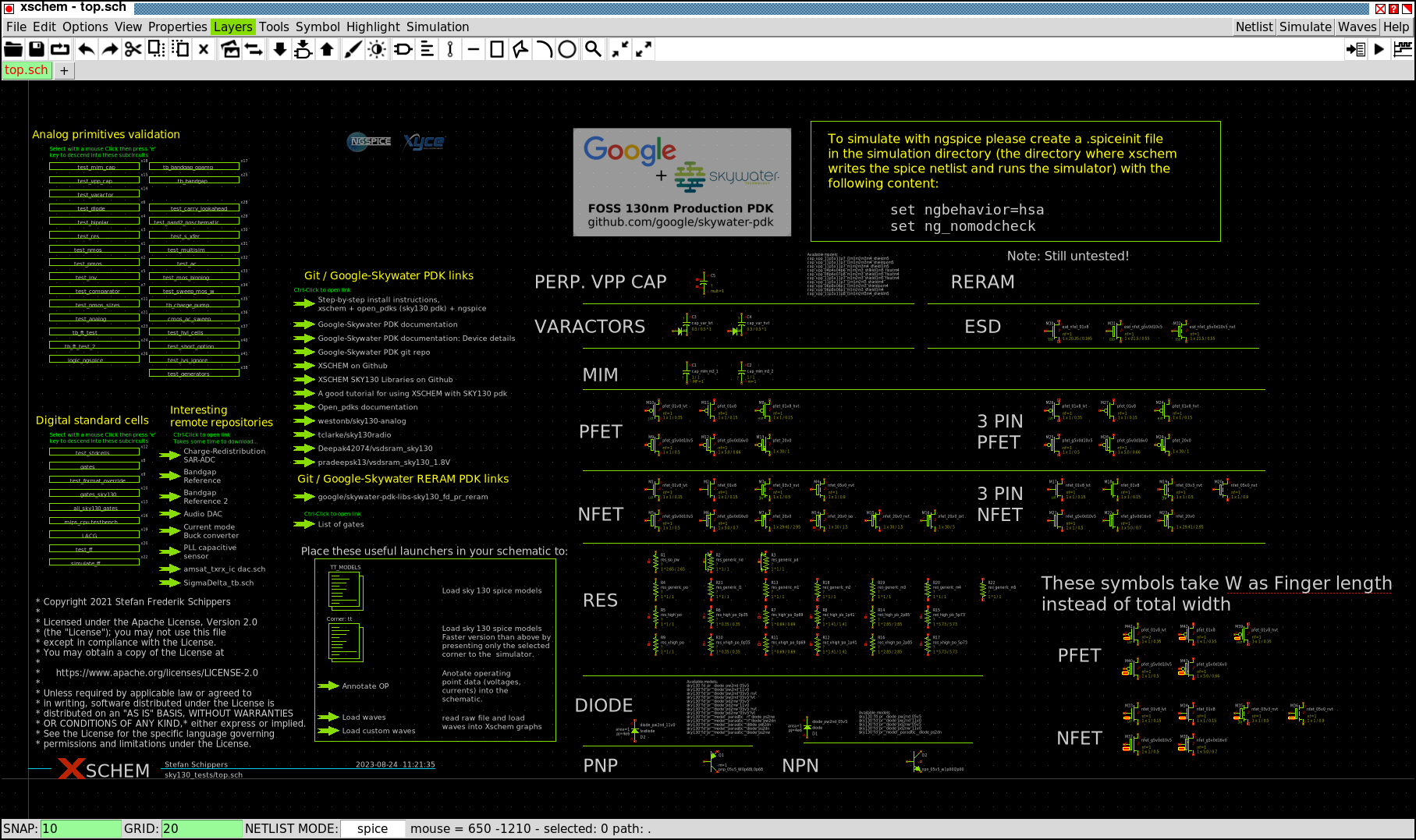This screenshot has width=1416, height=840.
Task: Click the Waves button
Action: (1357, 27)
